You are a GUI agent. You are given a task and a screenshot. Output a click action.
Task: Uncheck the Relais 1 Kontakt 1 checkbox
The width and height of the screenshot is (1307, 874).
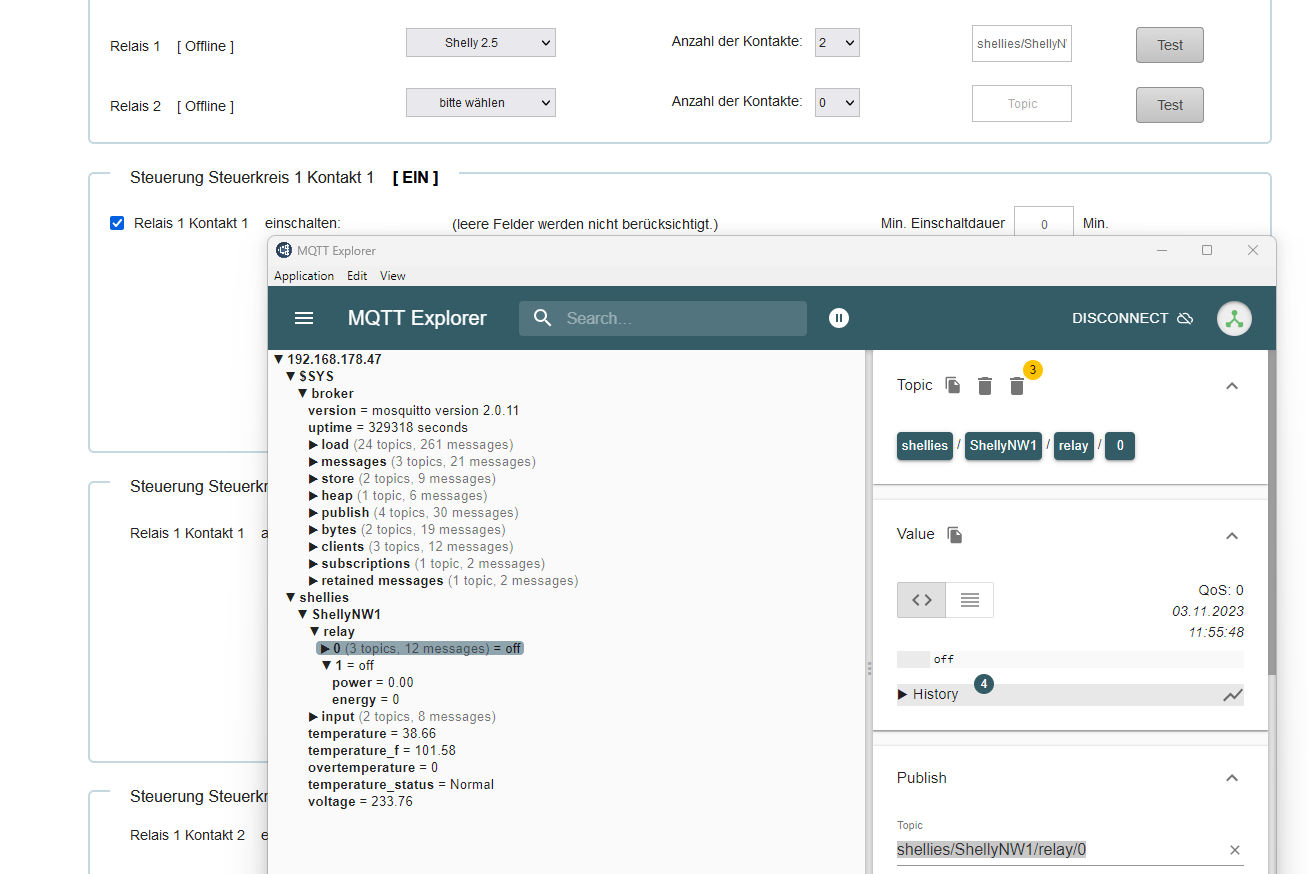coord(117,223)
